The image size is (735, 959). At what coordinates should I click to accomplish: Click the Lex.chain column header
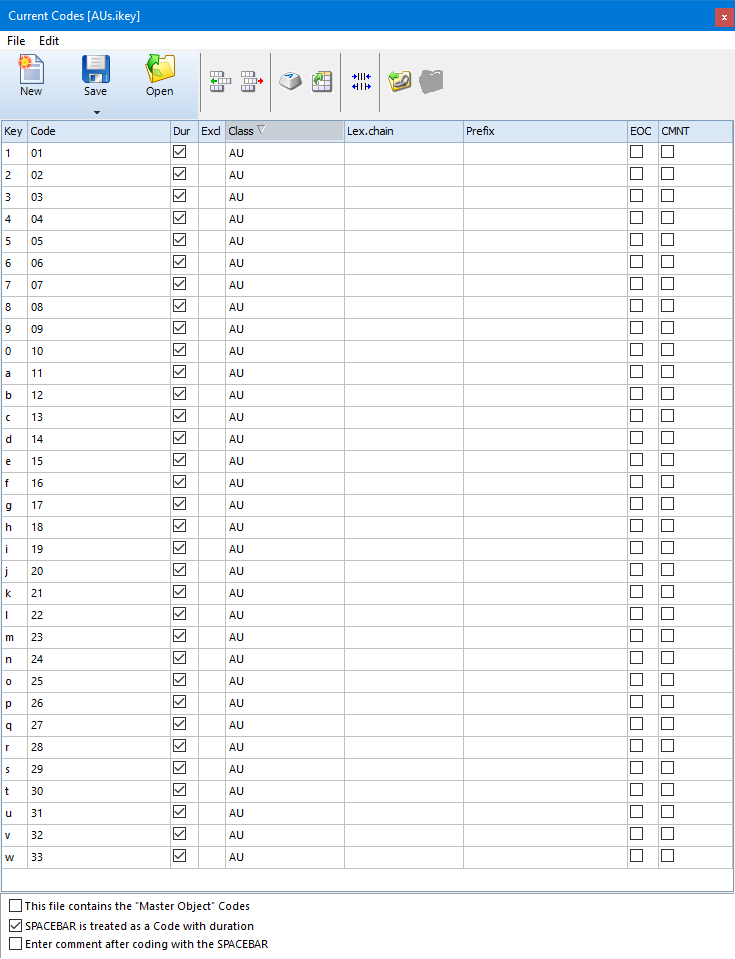pyautogui.click(x=404, y=131)
